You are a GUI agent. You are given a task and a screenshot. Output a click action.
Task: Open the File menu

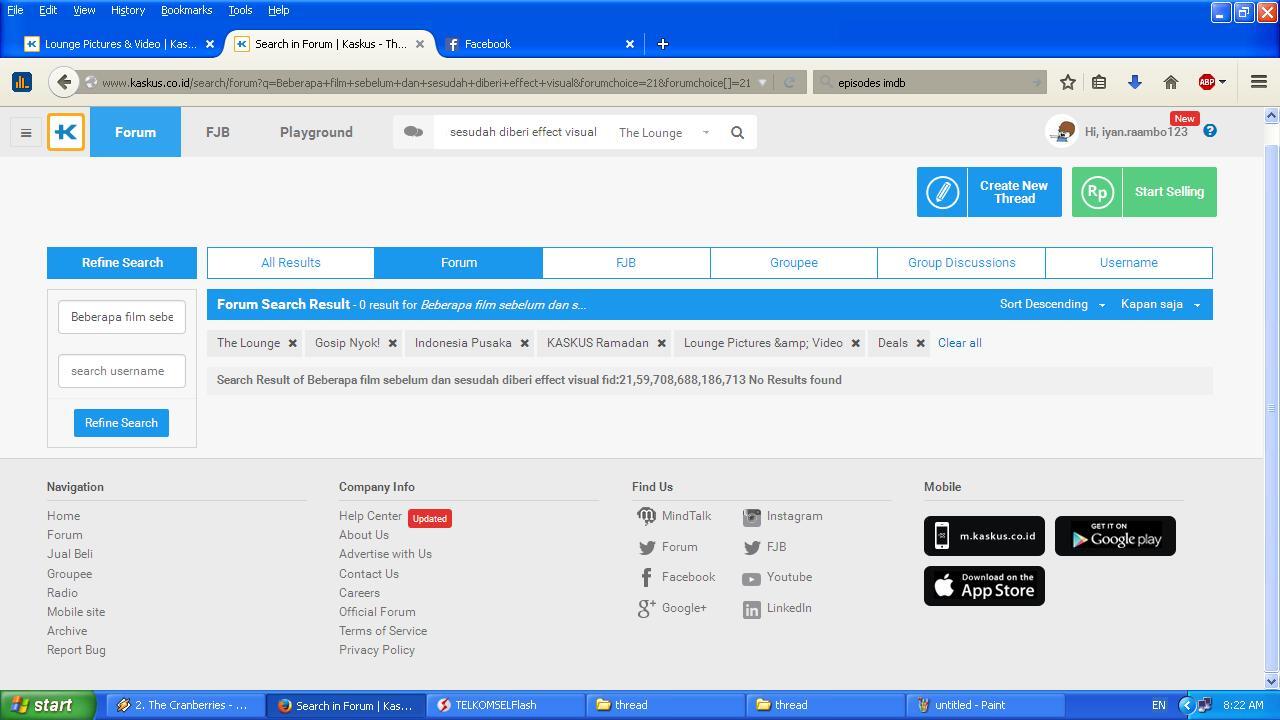click(x=15, y=10)
